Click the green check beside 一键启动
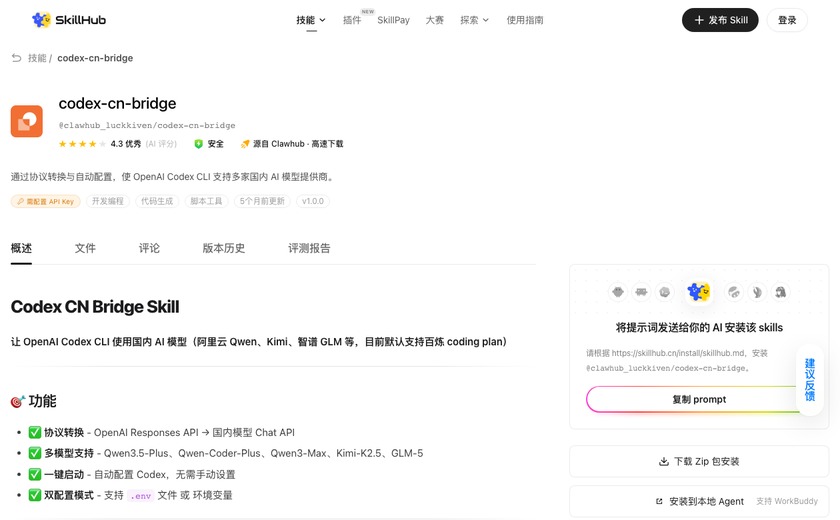840x520 pixels. click(35, 474)
